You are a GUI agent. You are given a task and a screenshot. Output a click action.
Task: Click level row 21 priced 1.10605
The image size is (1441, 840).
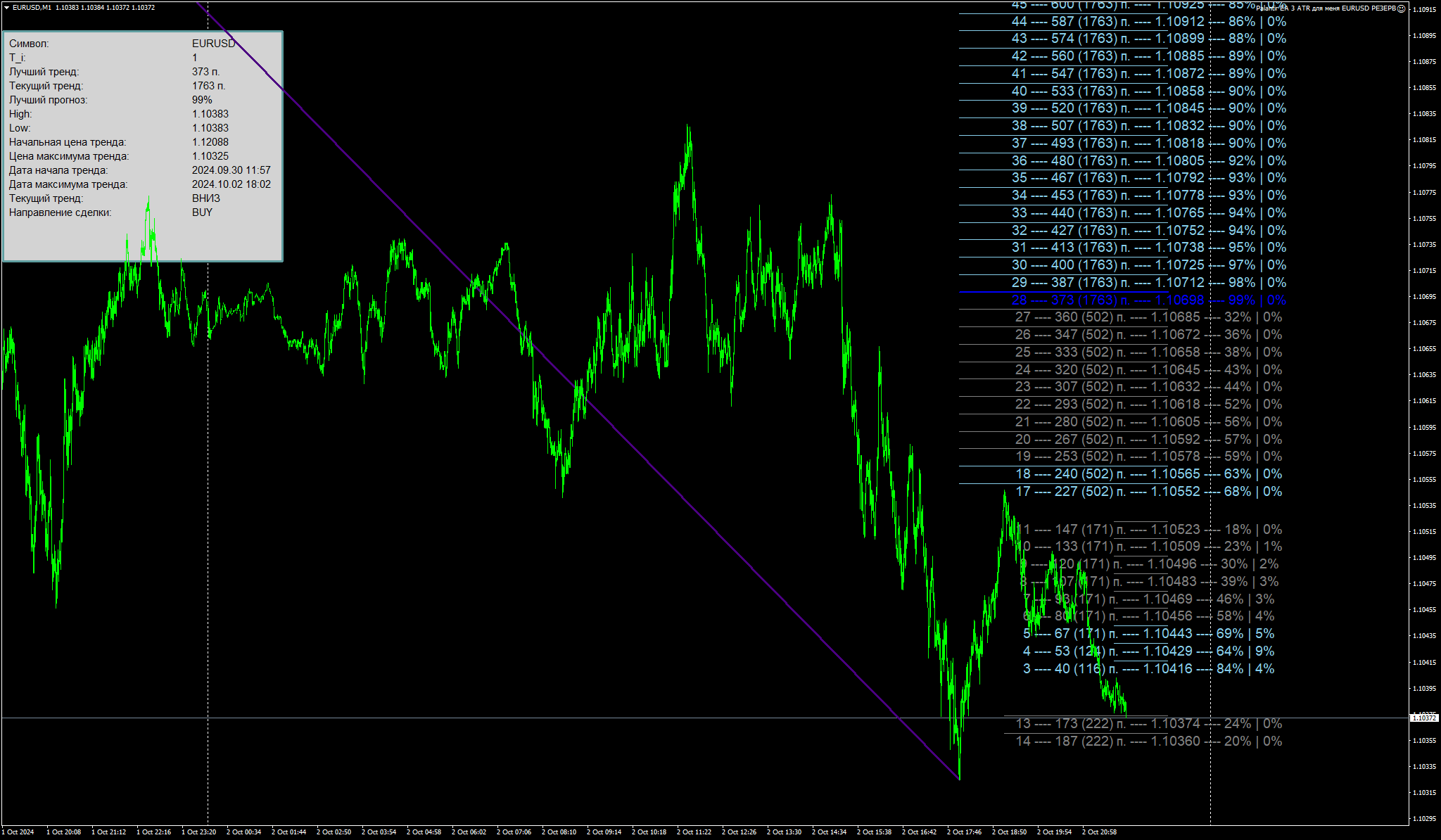[x=1149, y=422]
